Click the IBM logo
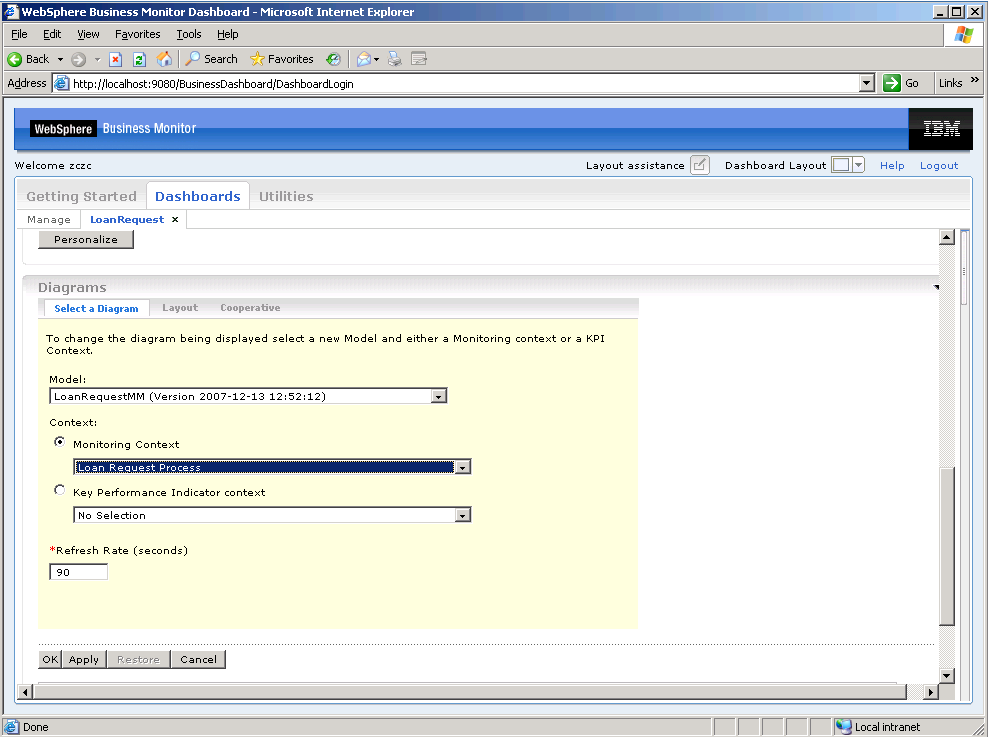The width and height of the screenshot is (988, 737). (x=941, y=129)
